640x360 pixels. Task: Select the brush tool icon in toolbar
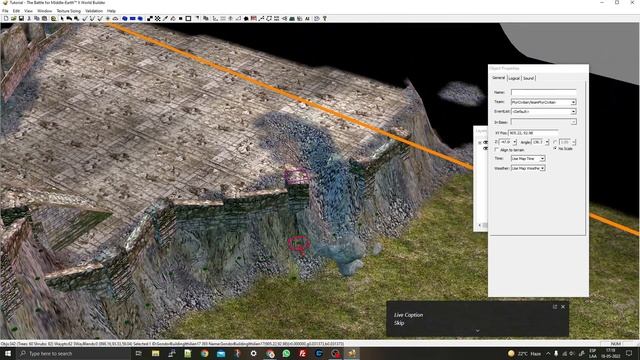pyautogui.click(x=165, y=18)
